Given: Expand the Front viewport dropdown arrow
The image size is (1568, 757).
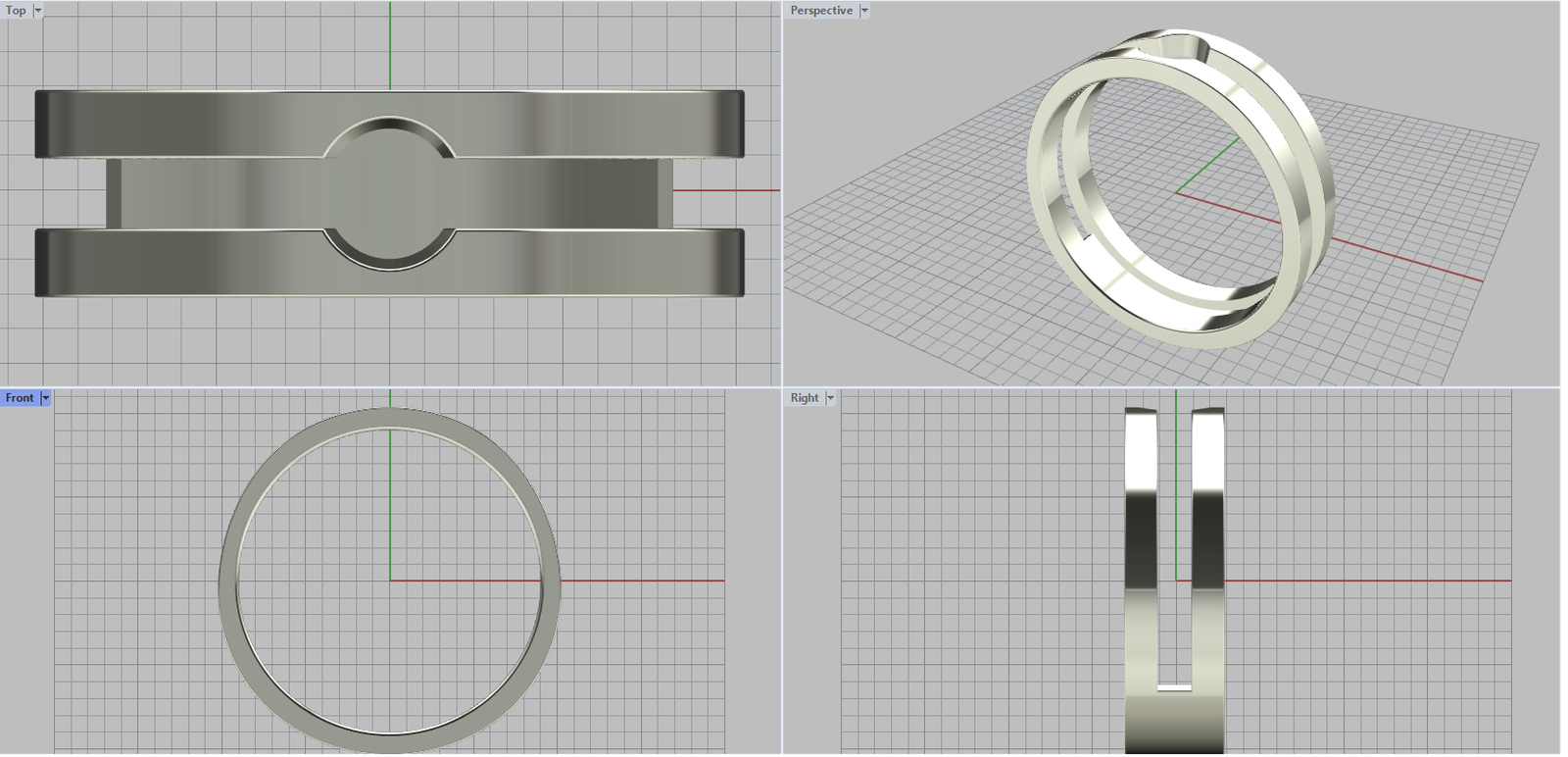Looking at the screenshot, I should [x=45, y=398].
